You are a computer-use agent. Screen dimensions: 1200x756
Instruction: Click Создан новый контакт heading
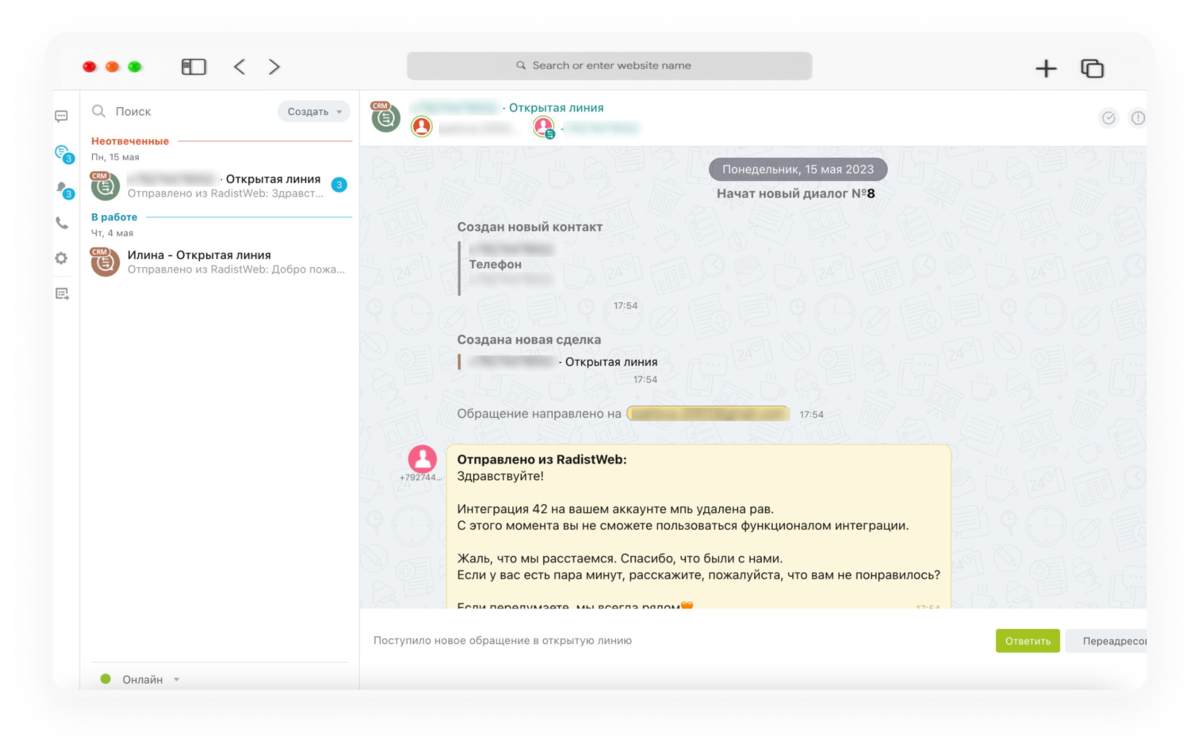coord(530,227)
